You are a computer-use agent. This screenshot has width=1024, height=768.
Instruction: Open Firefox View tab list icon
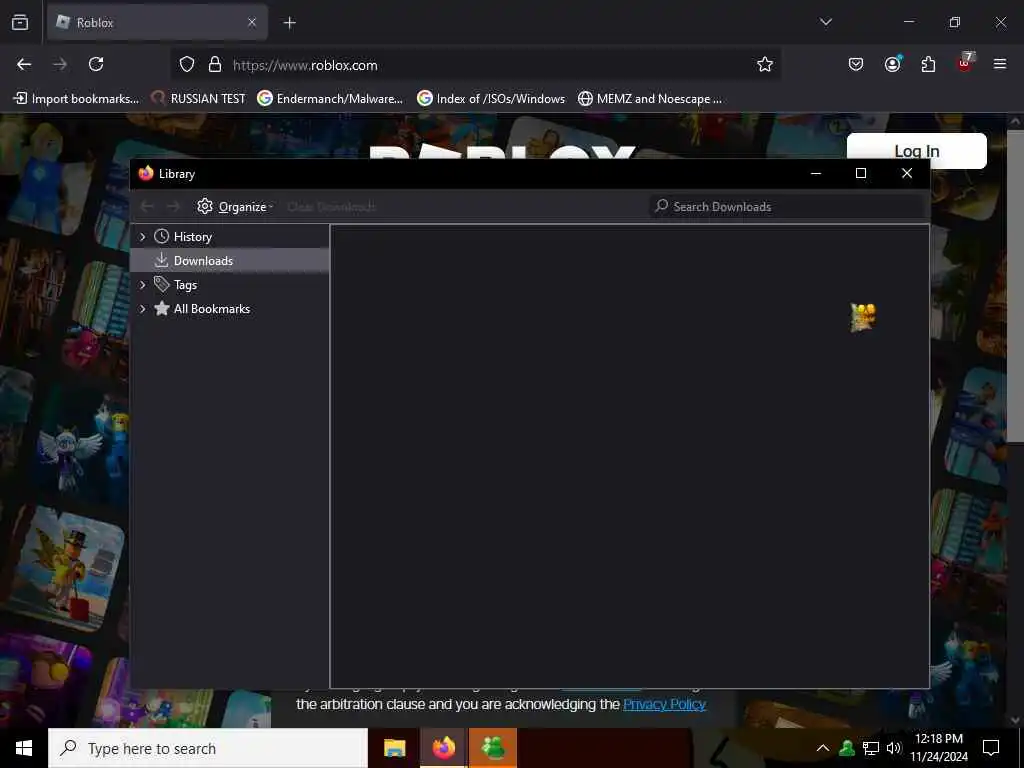(20, 22)
